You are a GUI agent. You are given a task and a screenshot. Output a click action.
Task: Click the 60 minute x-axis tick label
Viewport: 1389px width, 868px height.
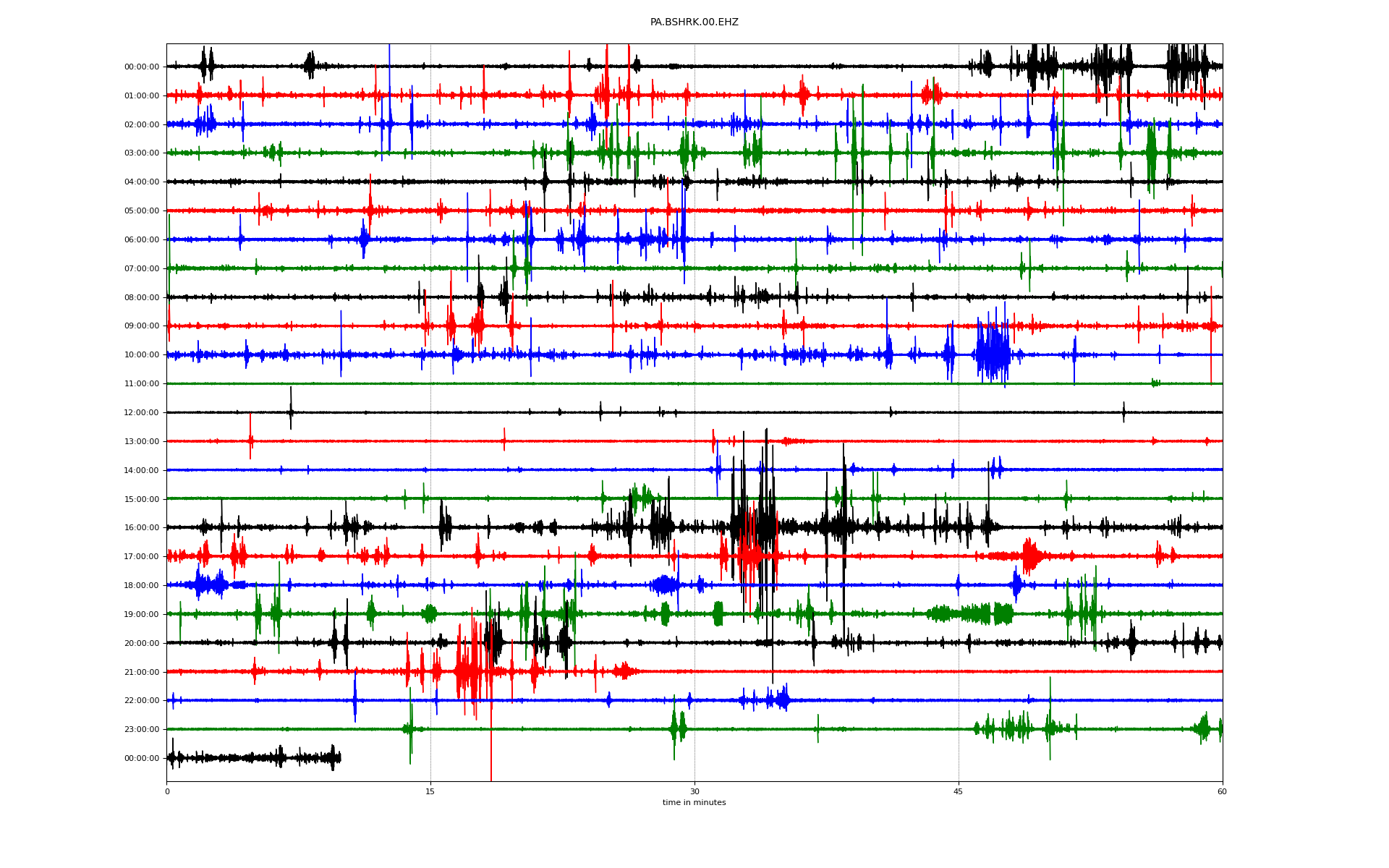(x=1222, y=791)
